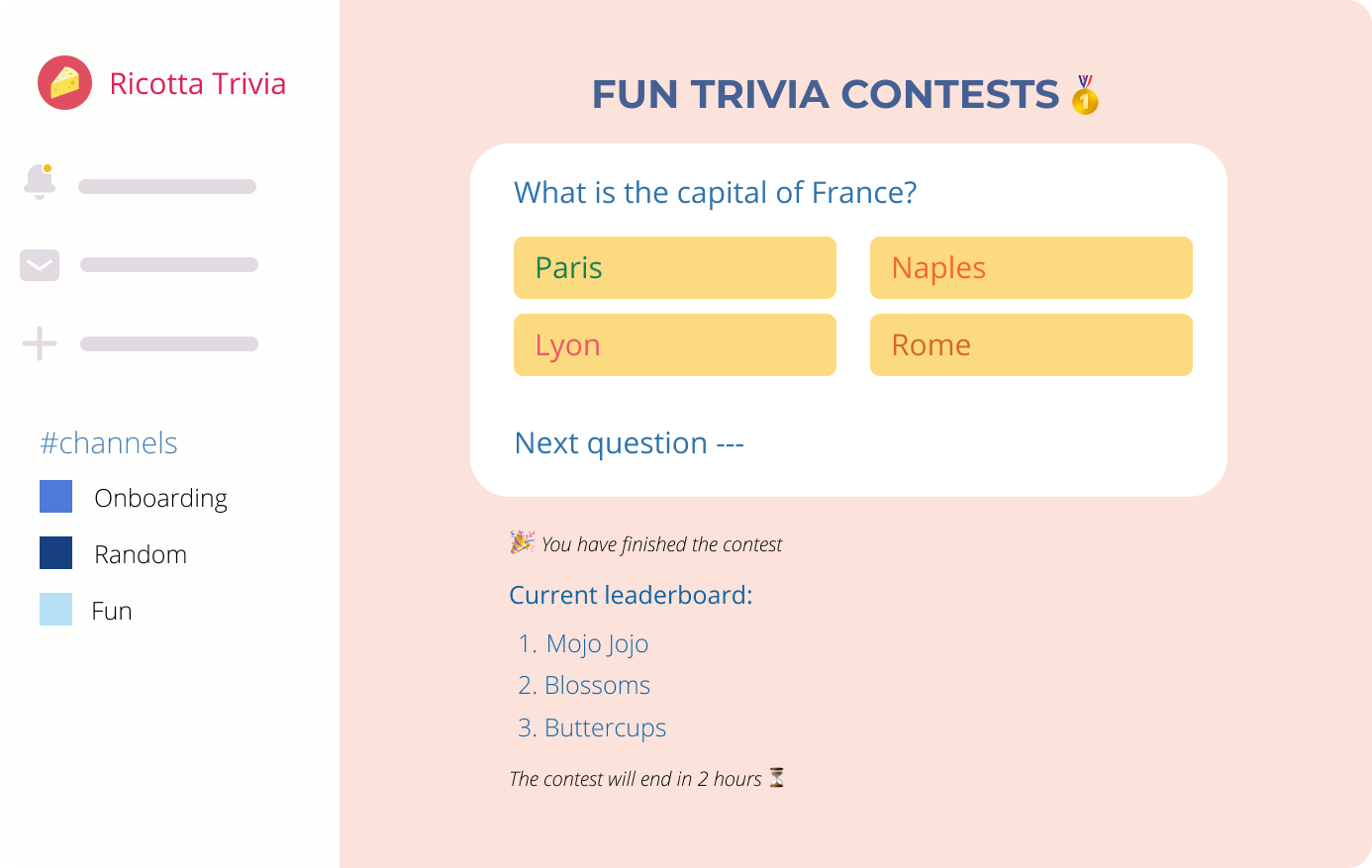Select the Paris answer option
This screenshot has height=868, width=1372.
click(x=674, y=267)
